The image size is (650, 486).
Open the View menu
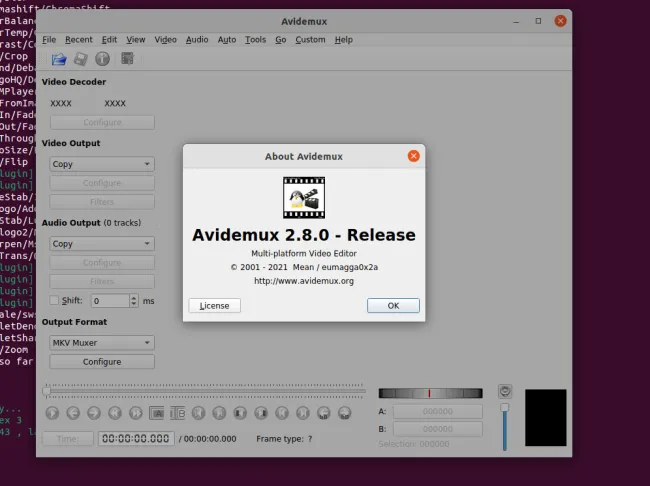pyautogui.click(x=136, y=39)
